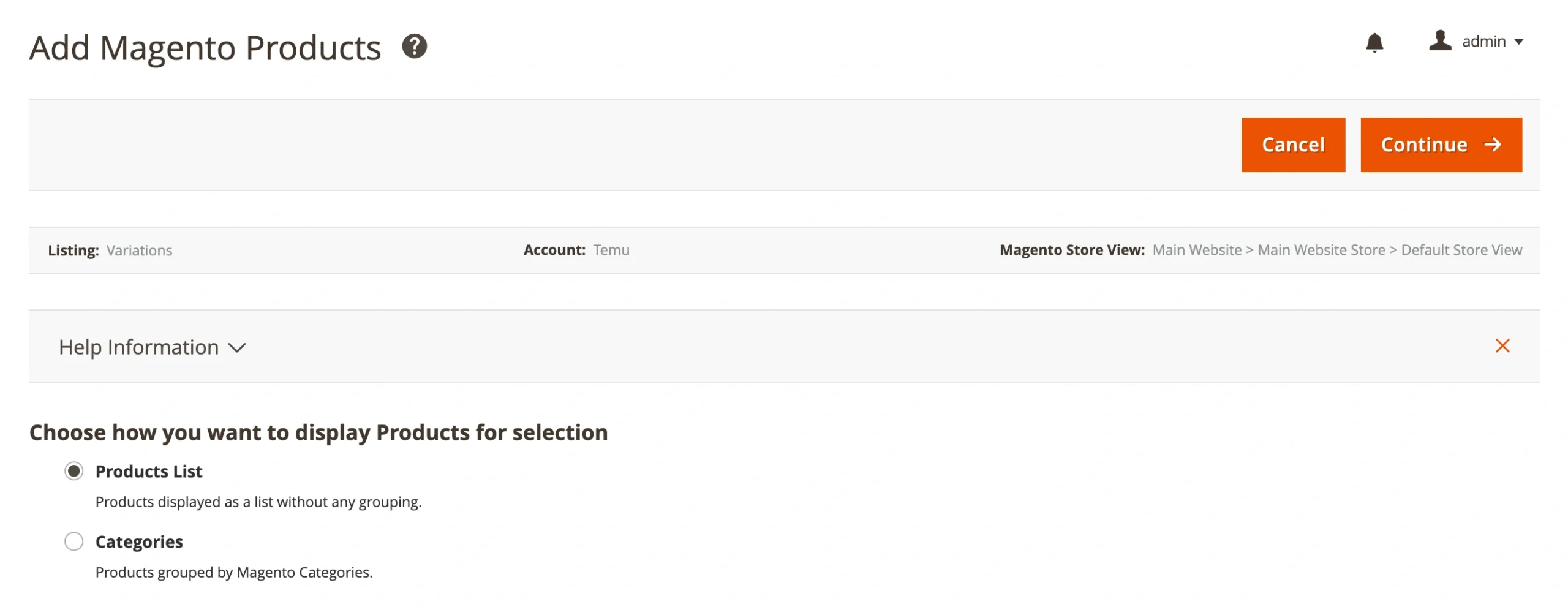Expand the admin account dropdown arrow
Screen dimensions: 1568x607
[1519, 42]
